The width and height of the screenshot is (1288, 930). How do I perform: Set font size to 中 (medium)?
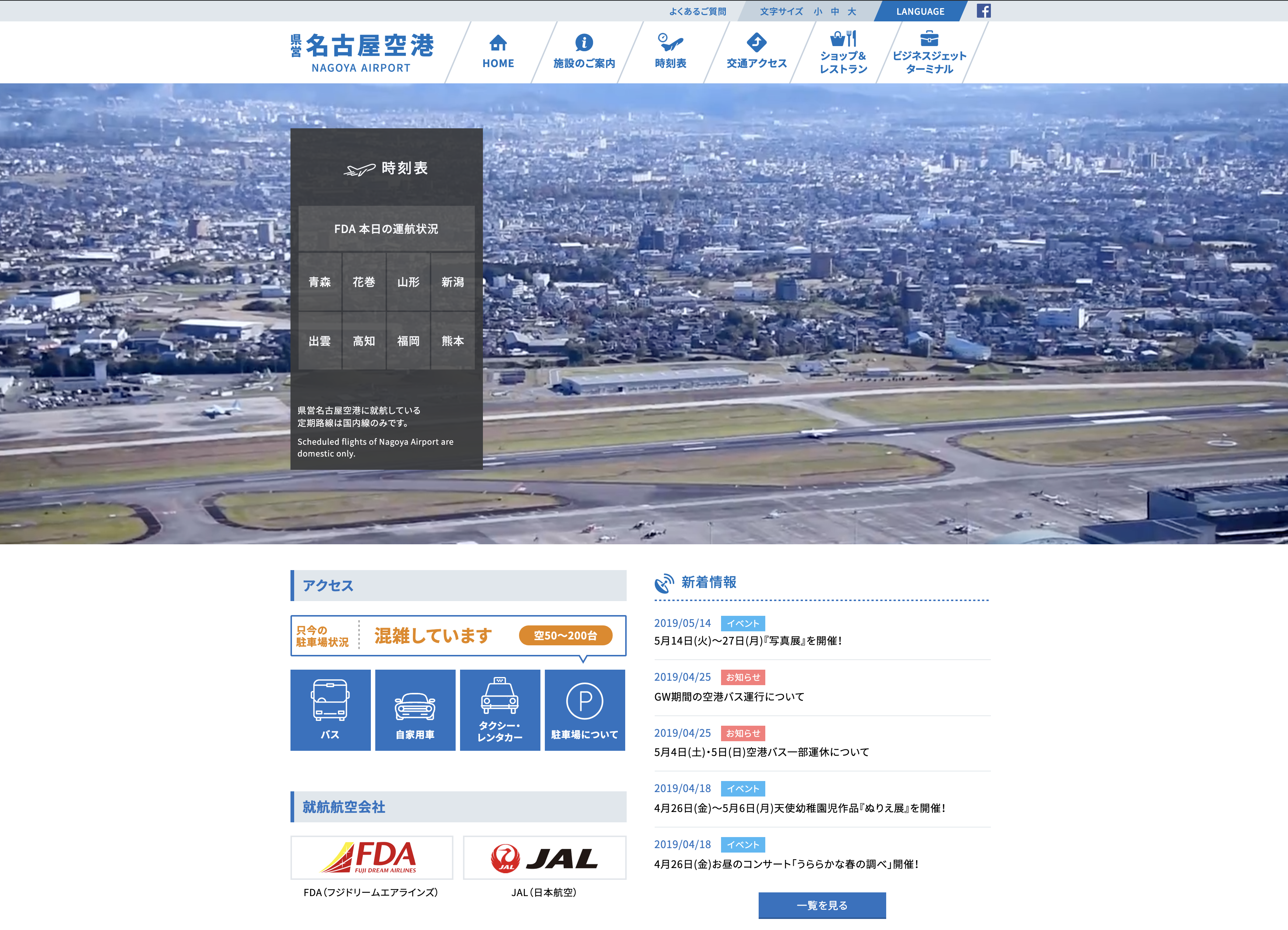click(834, 11)
